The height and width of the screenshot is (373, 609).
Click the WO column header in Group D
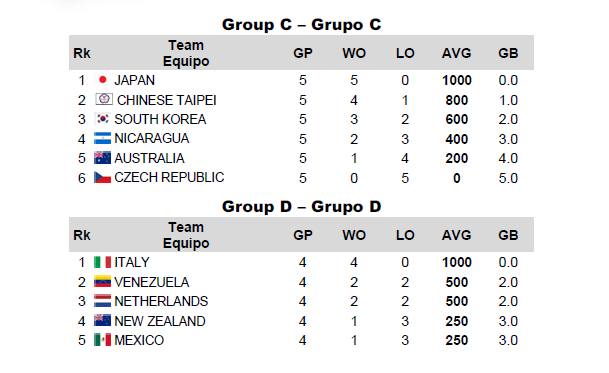tap(354, 235)
